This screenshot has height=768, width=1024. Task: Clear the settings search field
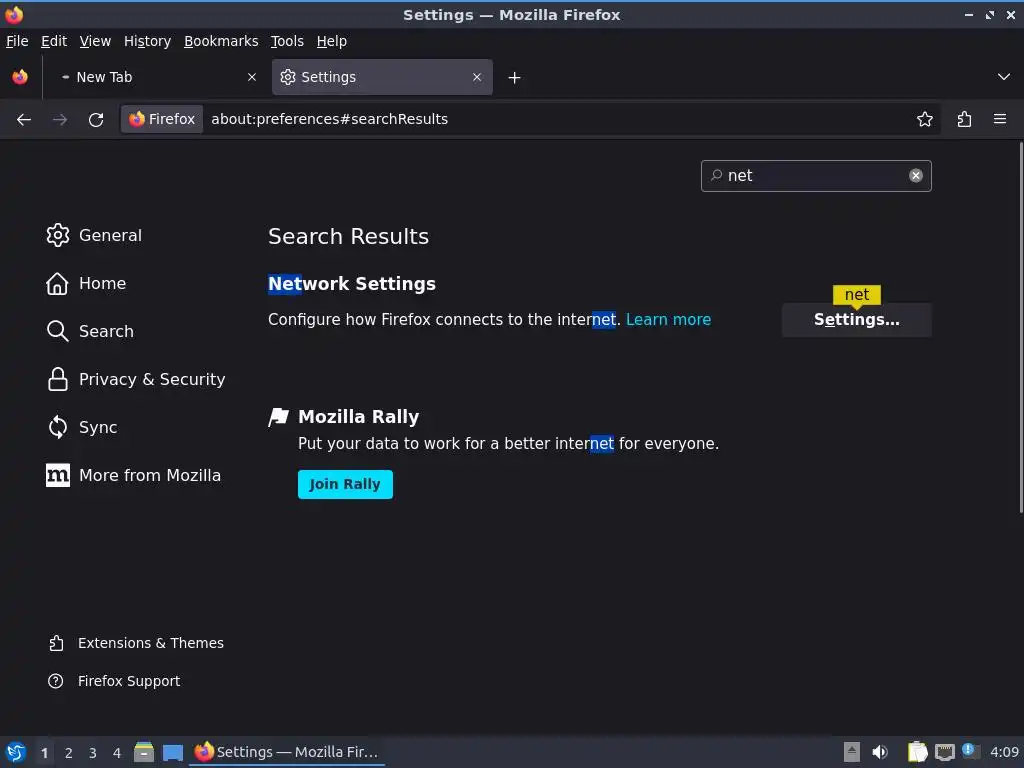(916, 176)
